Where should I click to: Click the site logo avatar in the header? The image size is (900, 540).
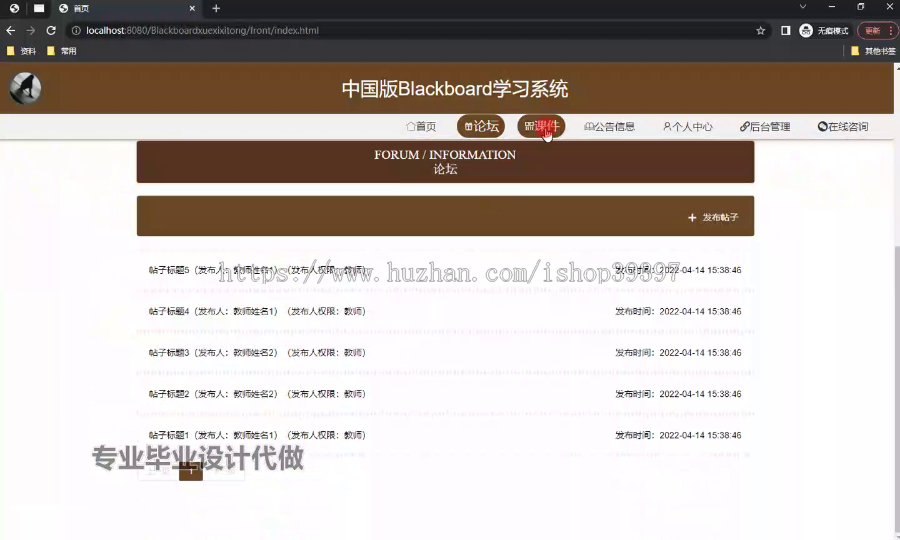pos(25,88)
